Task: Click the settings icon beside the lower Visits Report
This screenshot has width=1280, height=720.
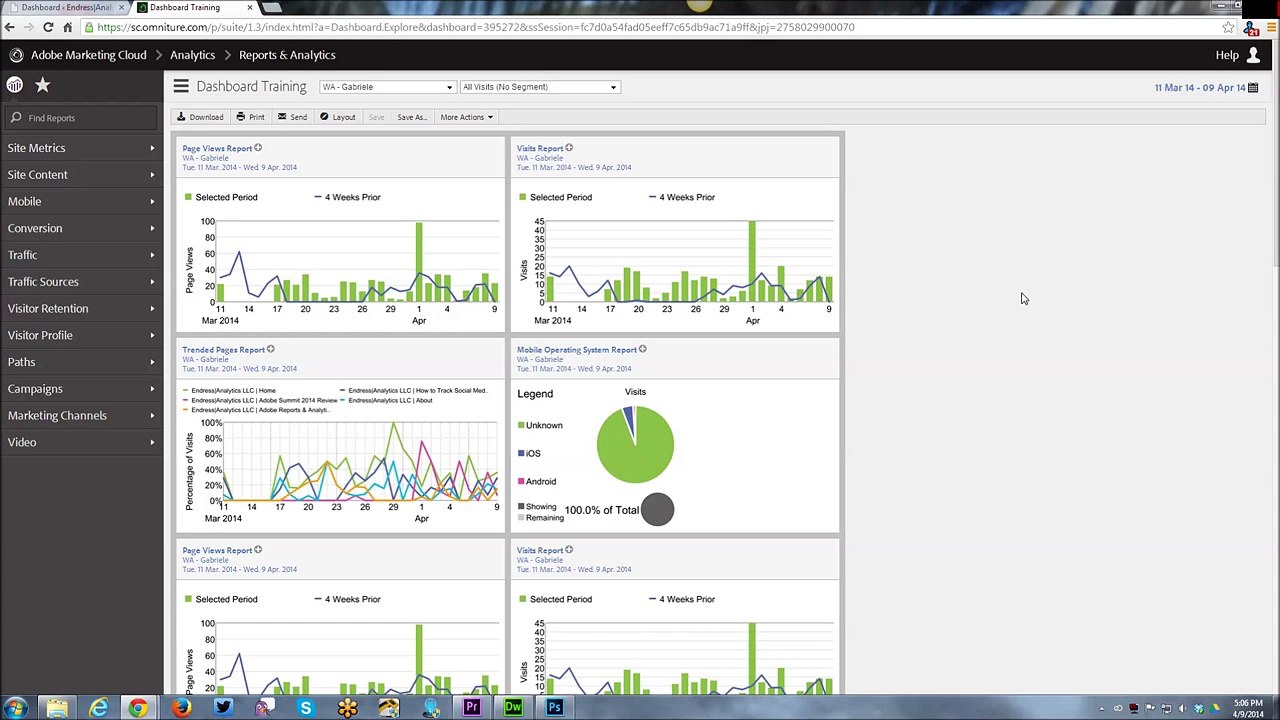Action: tap(569, 549)
